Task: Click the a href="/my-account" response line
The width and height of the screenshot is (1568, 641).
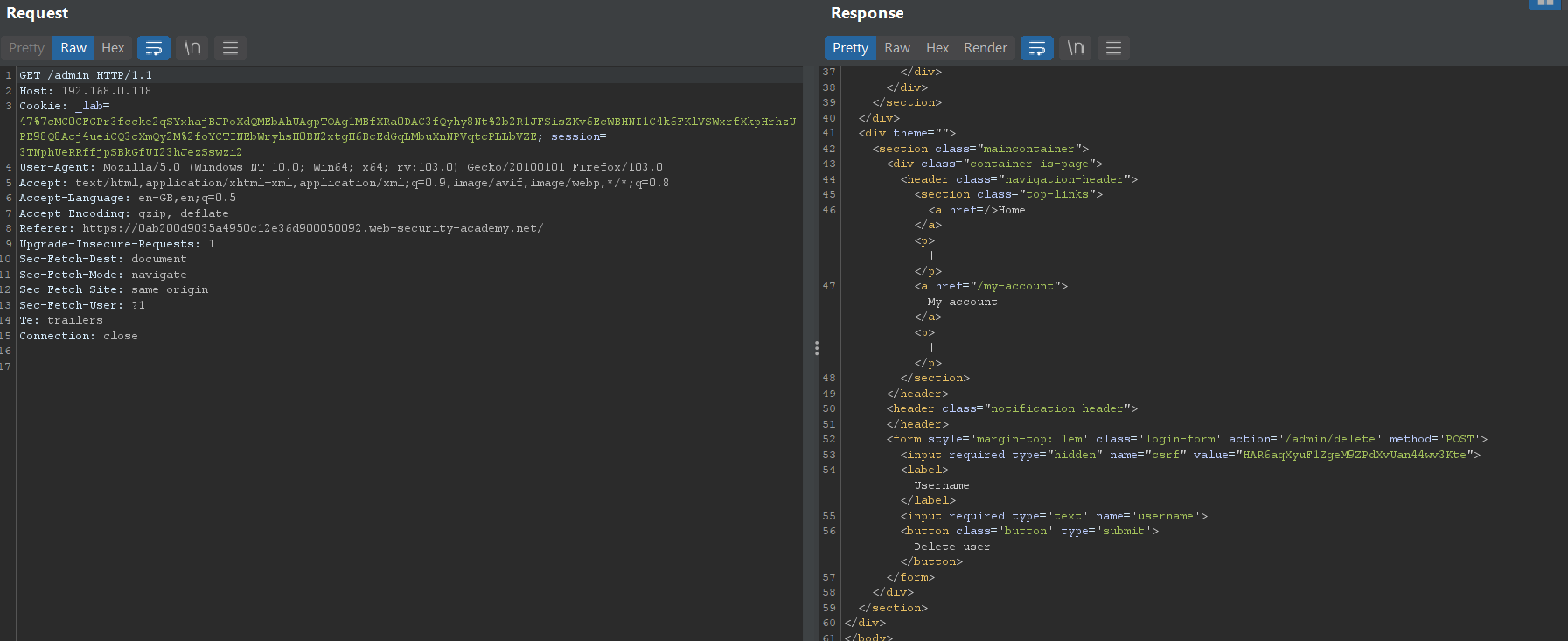Action: pos(991,286)
